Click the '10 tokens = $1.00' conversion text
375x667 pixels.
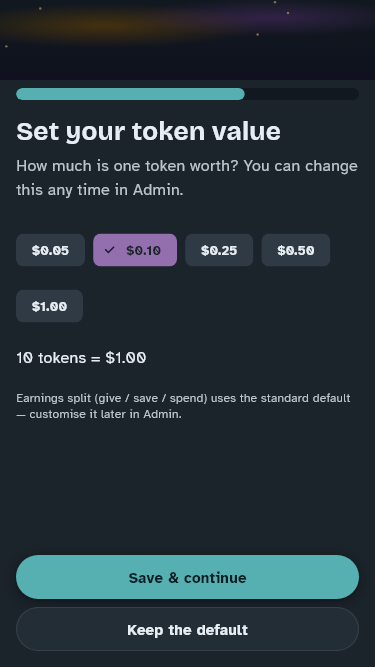pos(81,358)
